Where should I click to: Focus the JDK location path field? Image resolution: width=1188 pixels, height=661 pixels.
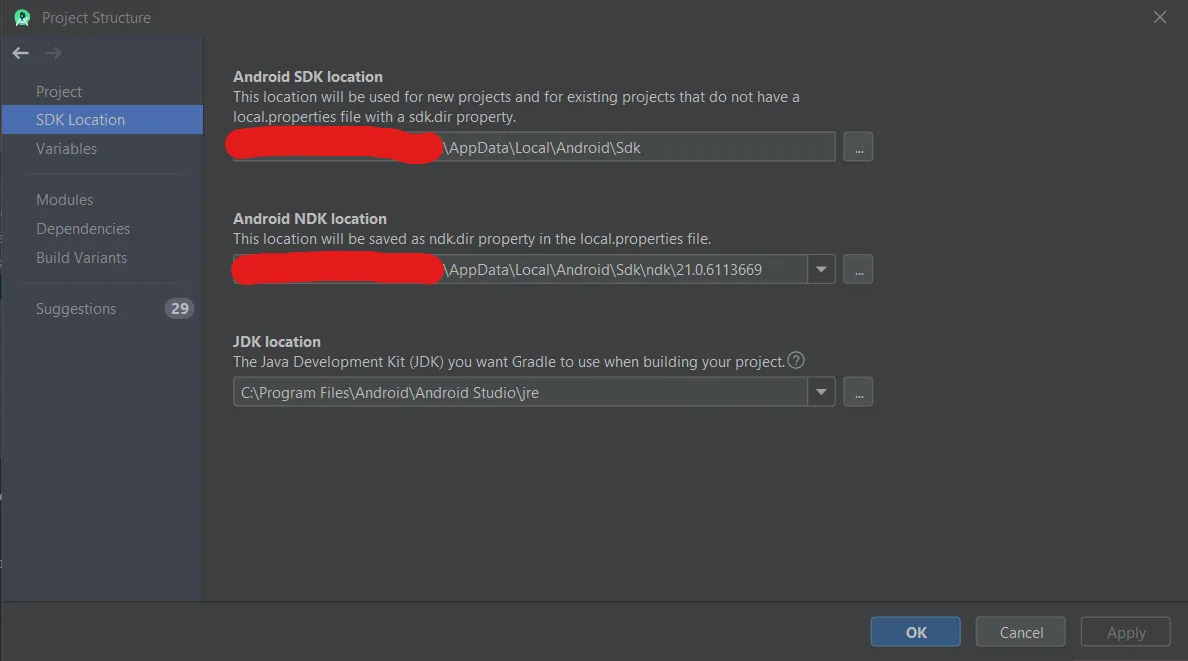coord(521,393)
